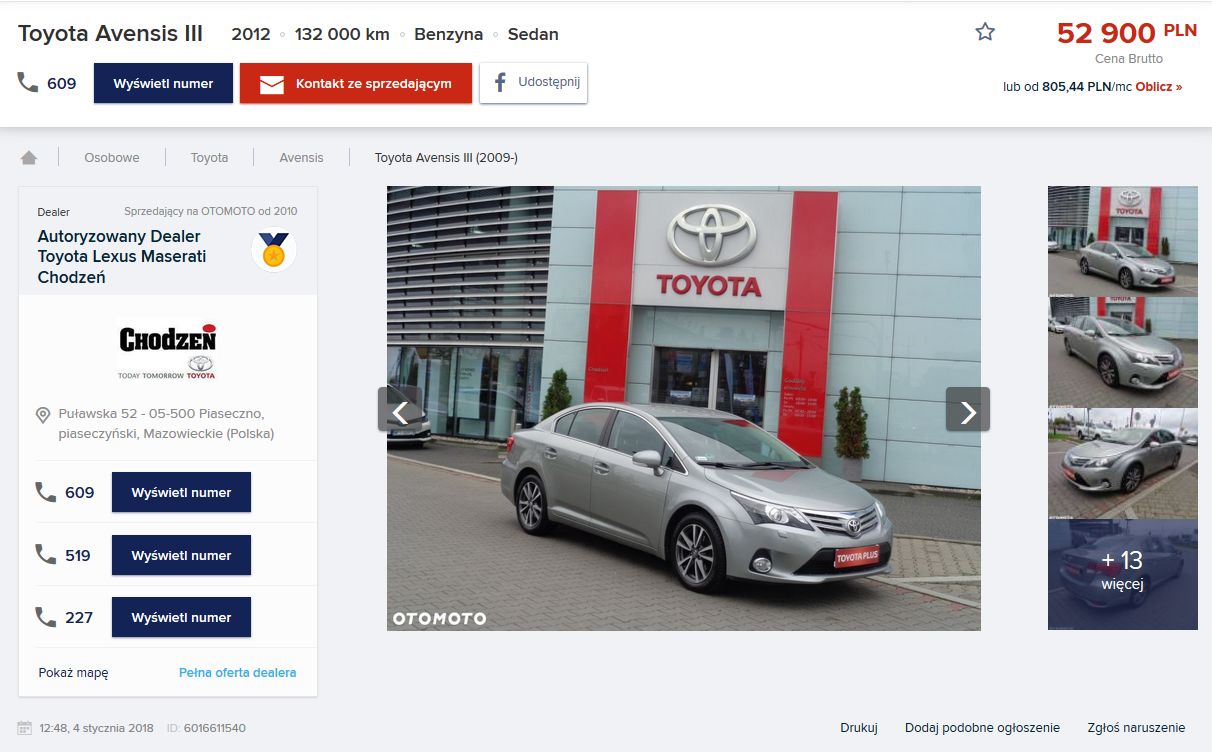The width and height of the screenshot is (1212, 752).
Task: Go to Avensis breadcrumb
Action: [301, 158]
